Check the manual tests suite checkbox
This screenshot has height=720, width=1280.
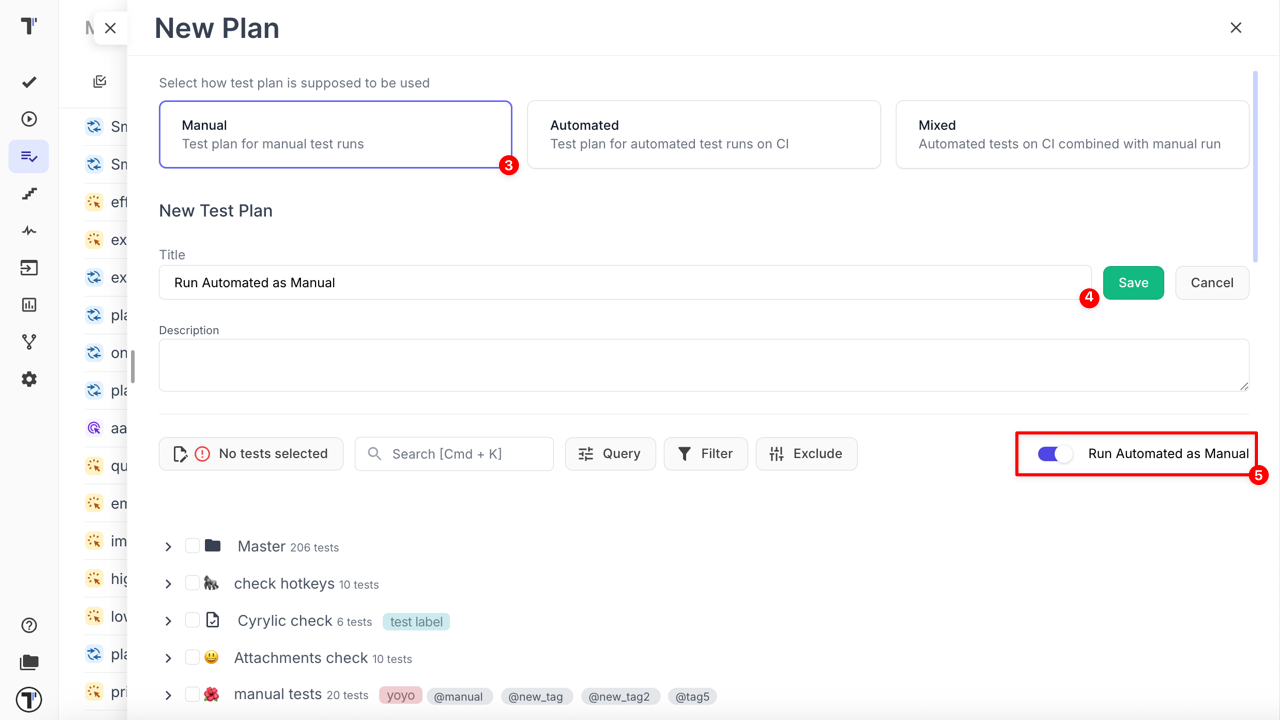click(x=192, y=695)
